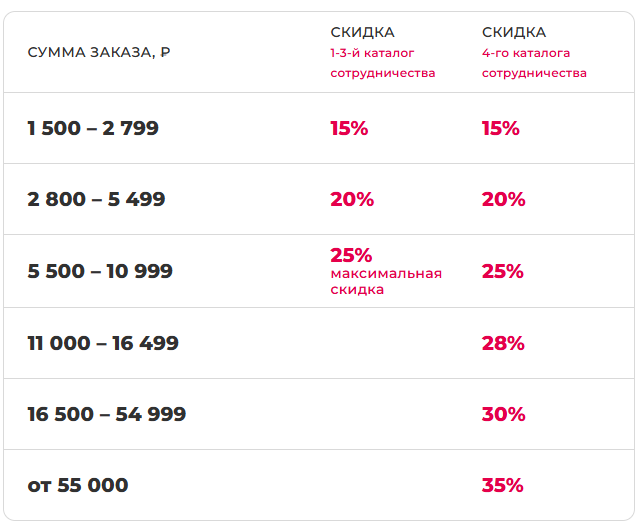639x523 pixels.
Task: Click the "максимальная скидка" note
Action: pyautogui.click(x=385, y=281)
